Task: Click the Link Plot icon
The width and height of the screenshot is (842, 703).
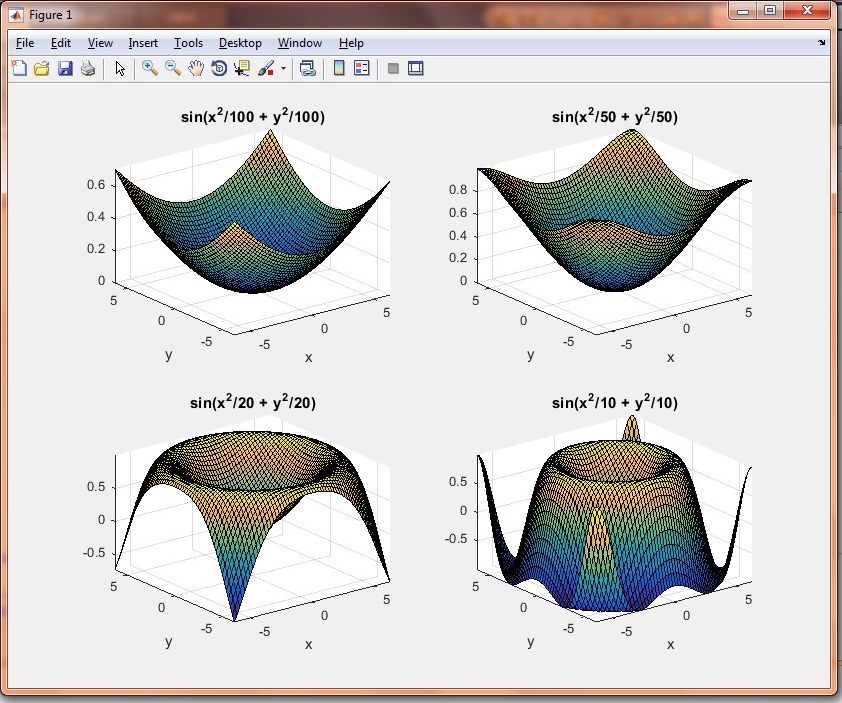Action: [x=308, y=68]
